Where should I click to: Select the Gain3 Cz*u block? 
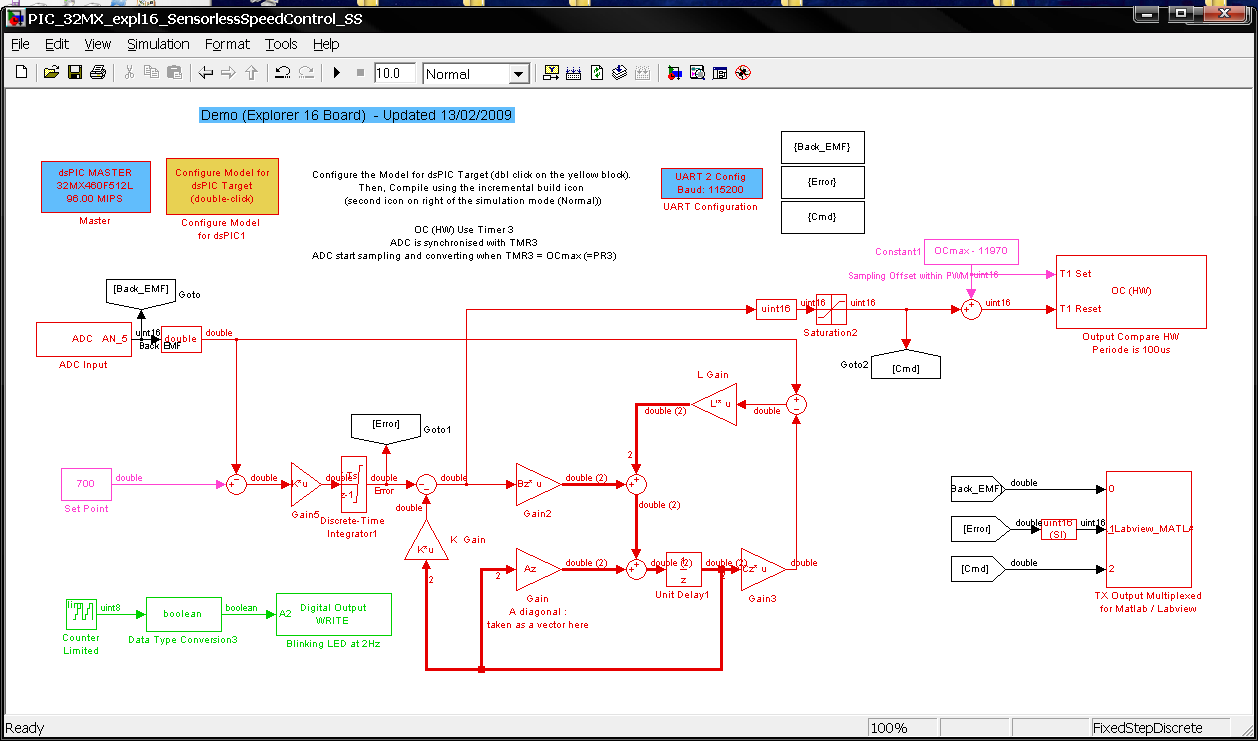(x=760, y=568)
